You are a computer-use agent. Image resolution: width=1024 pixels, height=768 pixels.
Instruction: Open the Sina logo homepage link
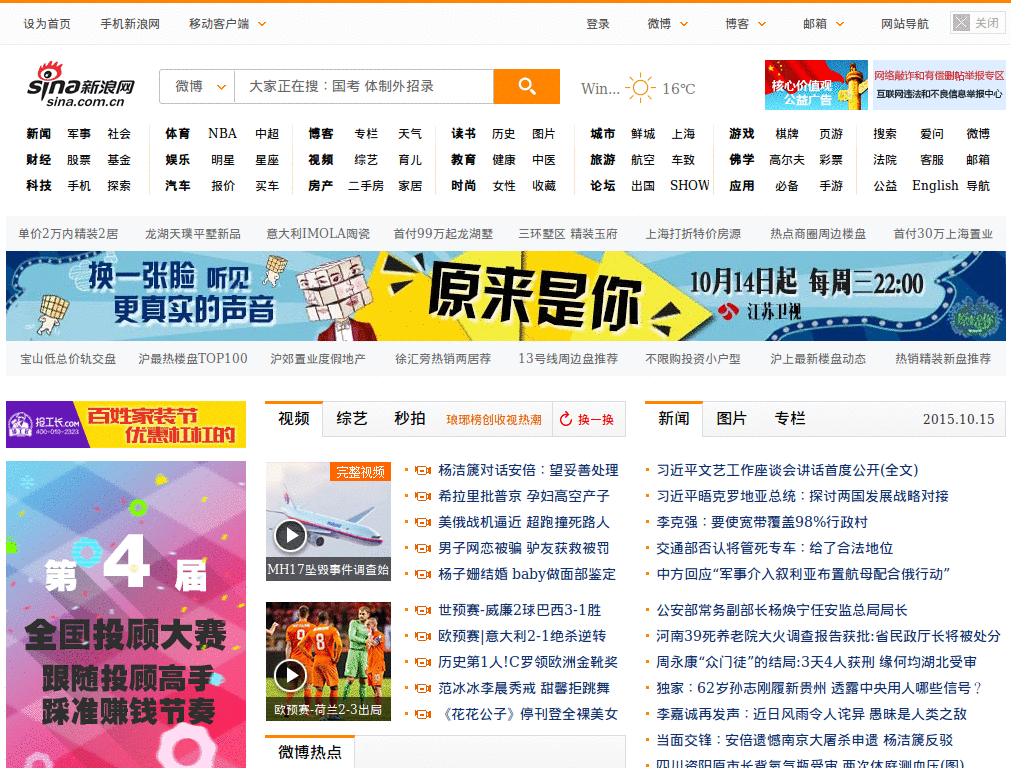[81, 85]
